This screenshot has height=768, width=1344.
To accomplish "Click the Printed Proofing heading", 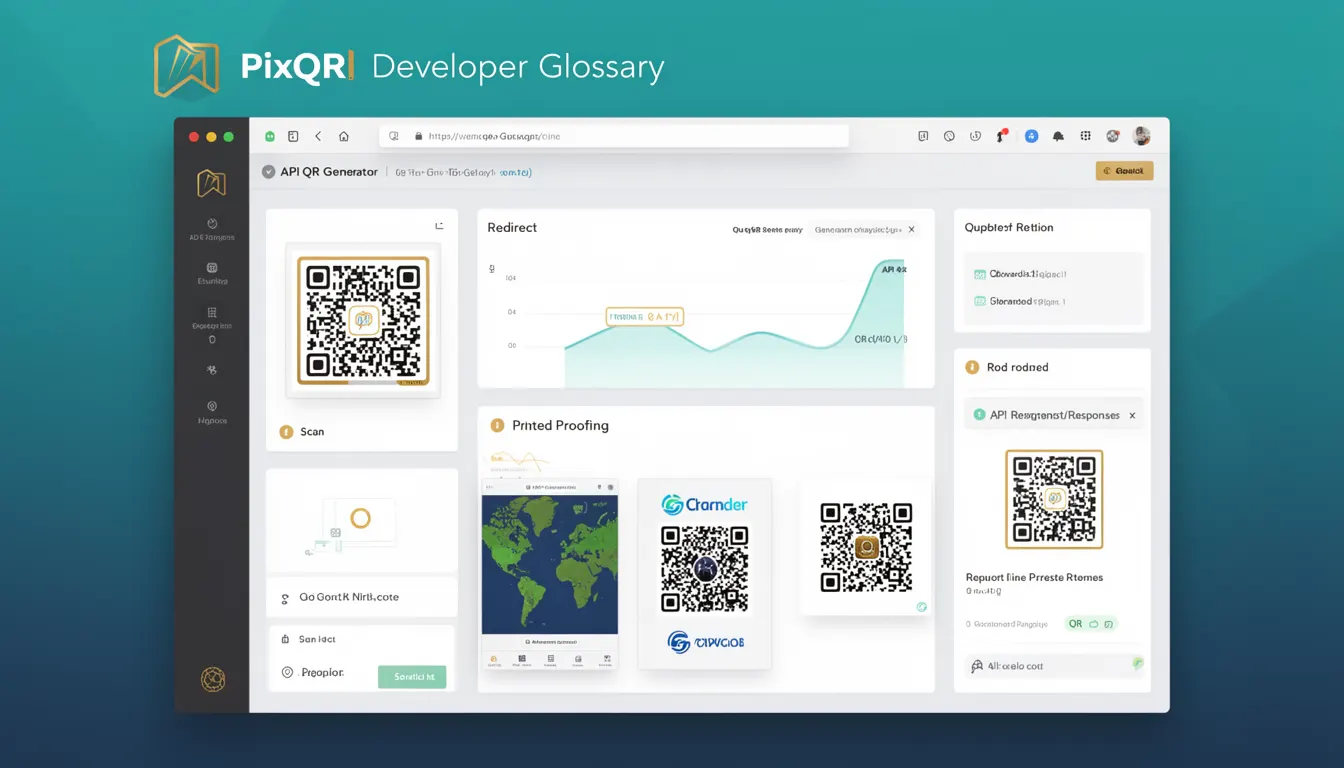I will 560,425.
